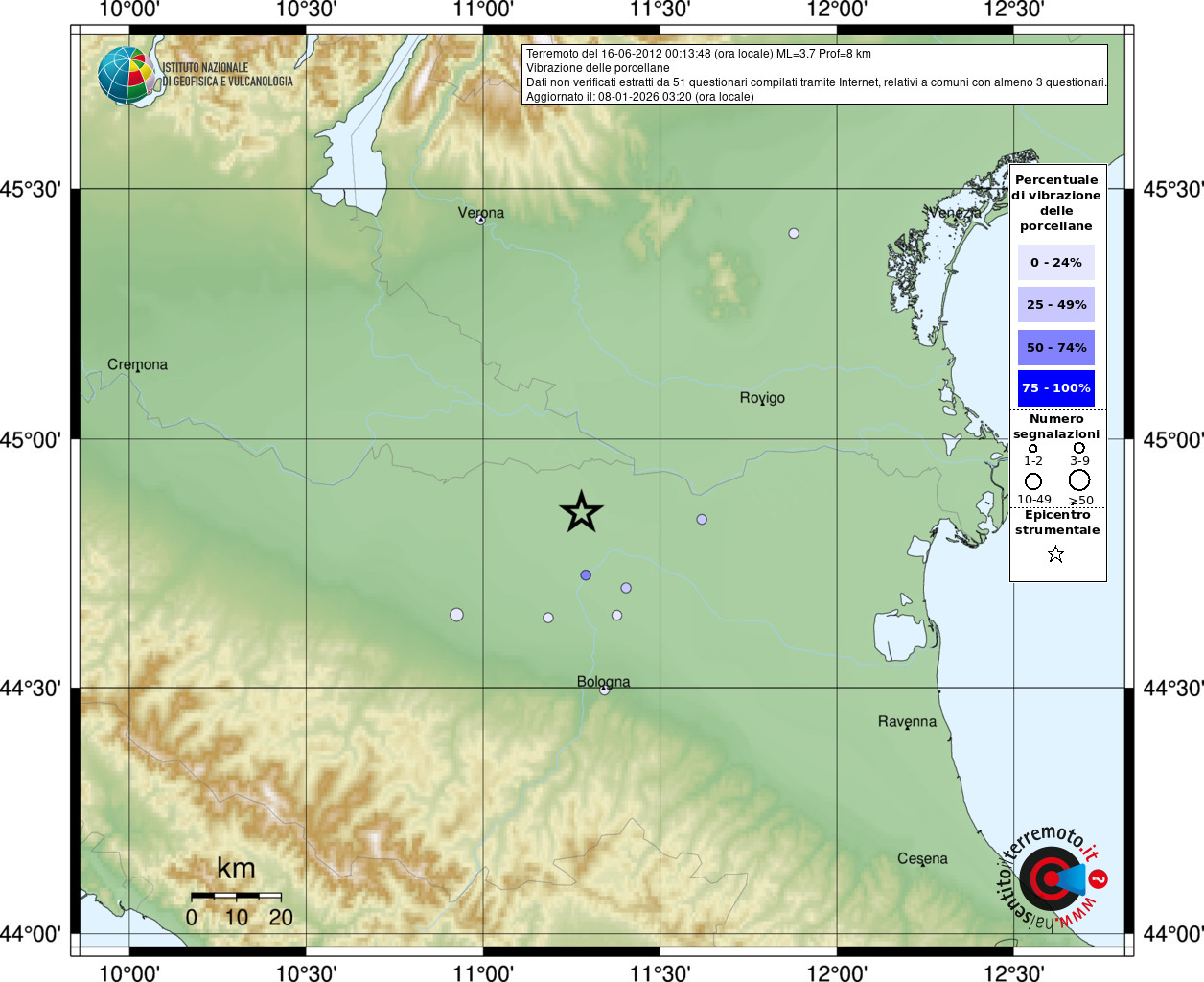Click the report circle northeast of Verona
This screenshot has height=982, width=1204.
point(794,233)
